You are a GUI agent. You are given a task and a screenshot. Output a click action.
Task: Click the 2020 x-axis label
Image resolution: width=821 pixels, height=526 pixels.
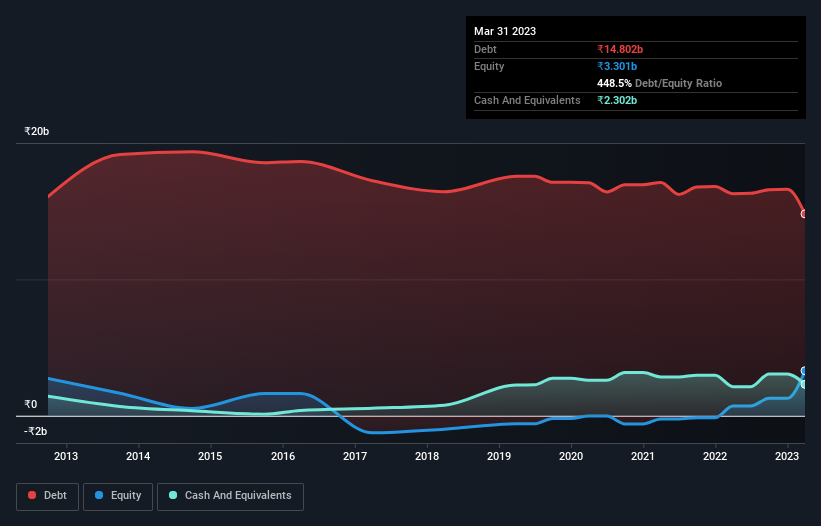coord(571,456)
